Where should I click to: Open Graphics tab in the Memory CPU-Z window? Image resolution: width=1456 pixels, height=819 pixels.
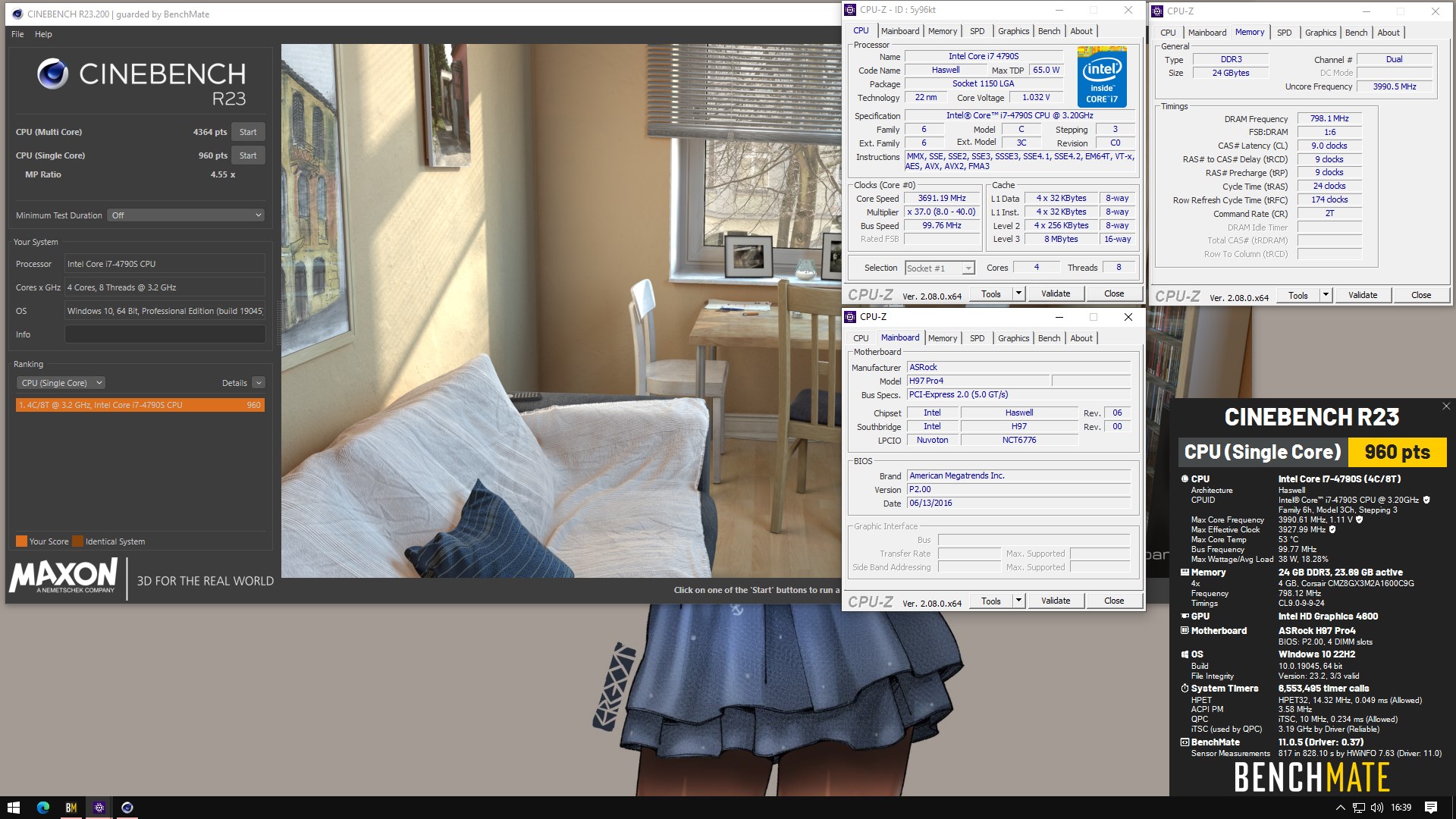click(x=1320, y=33)
